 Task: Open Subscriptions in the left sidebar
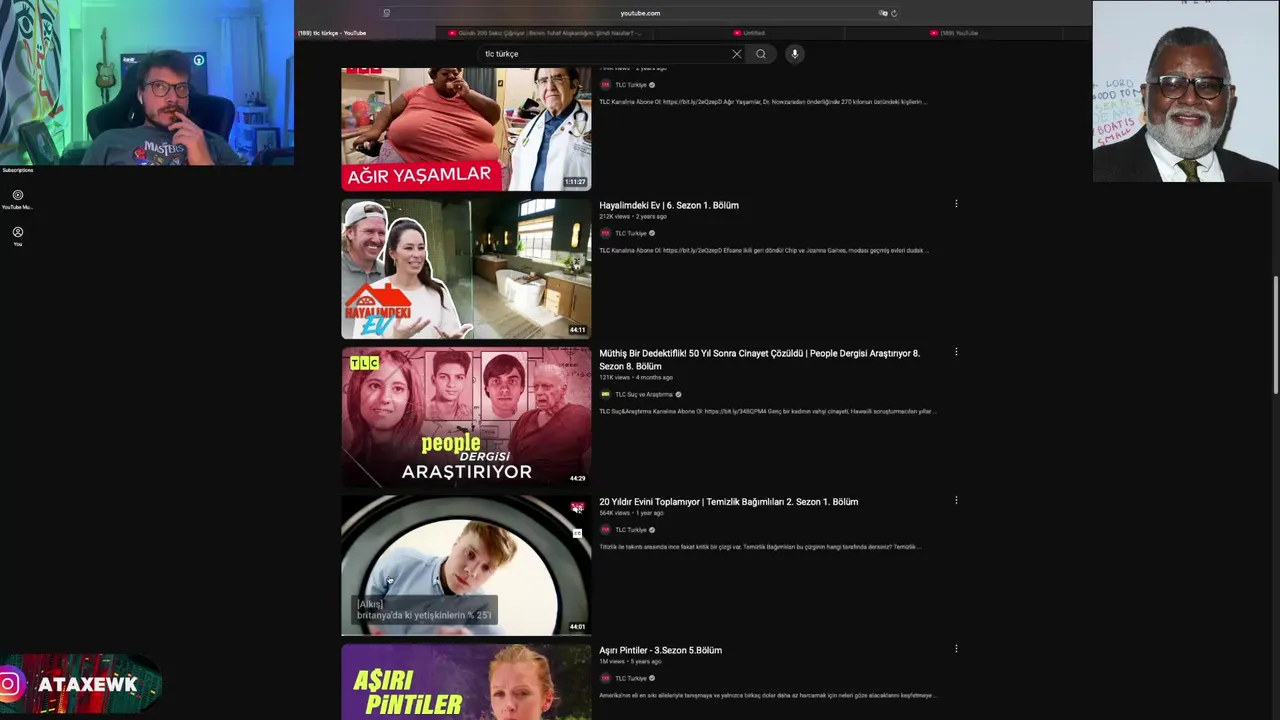(x=17, y=170)
